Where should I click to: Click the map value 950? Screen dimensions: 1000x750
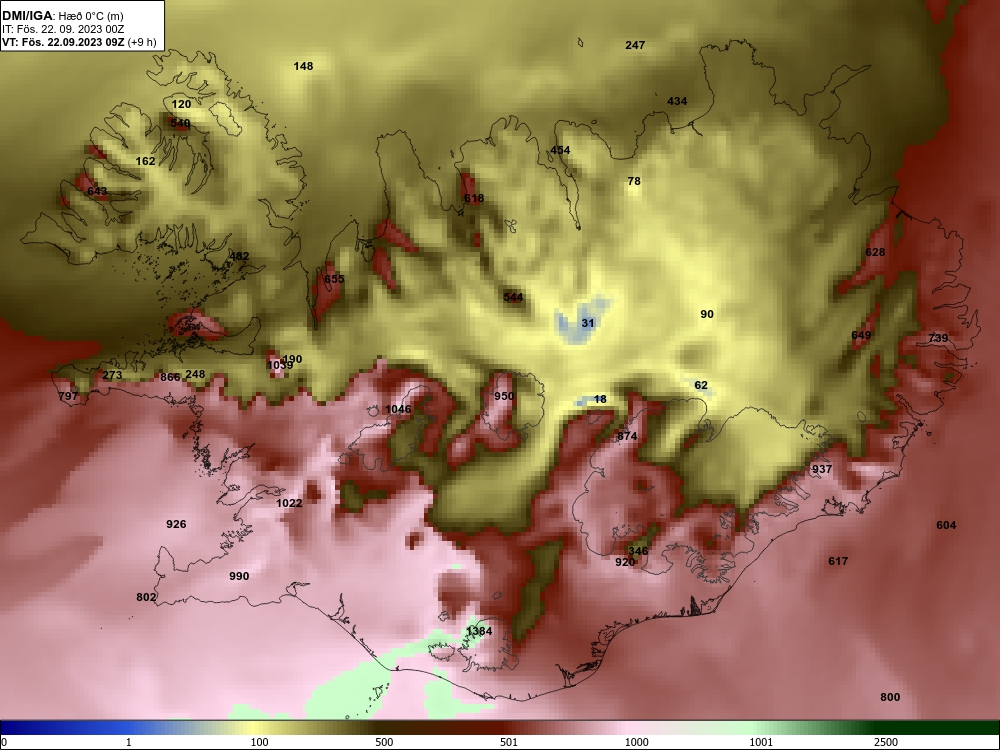point(504,396)
